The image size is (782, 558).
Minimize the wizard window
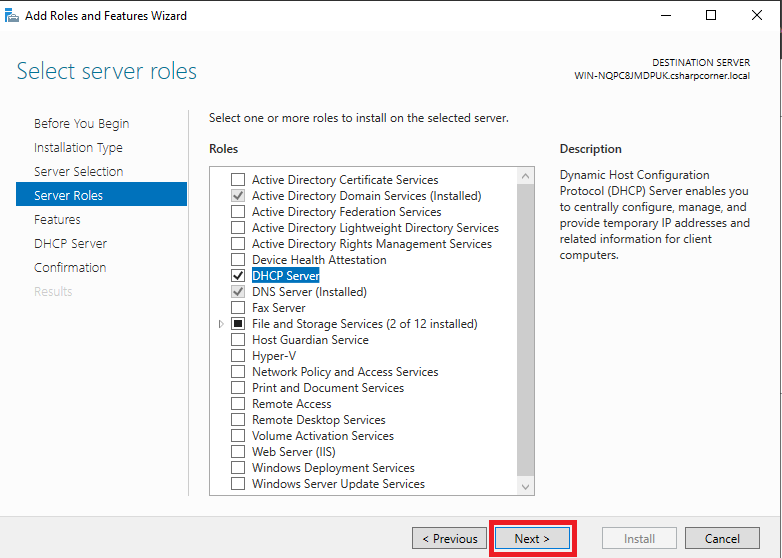click(664, 15)
